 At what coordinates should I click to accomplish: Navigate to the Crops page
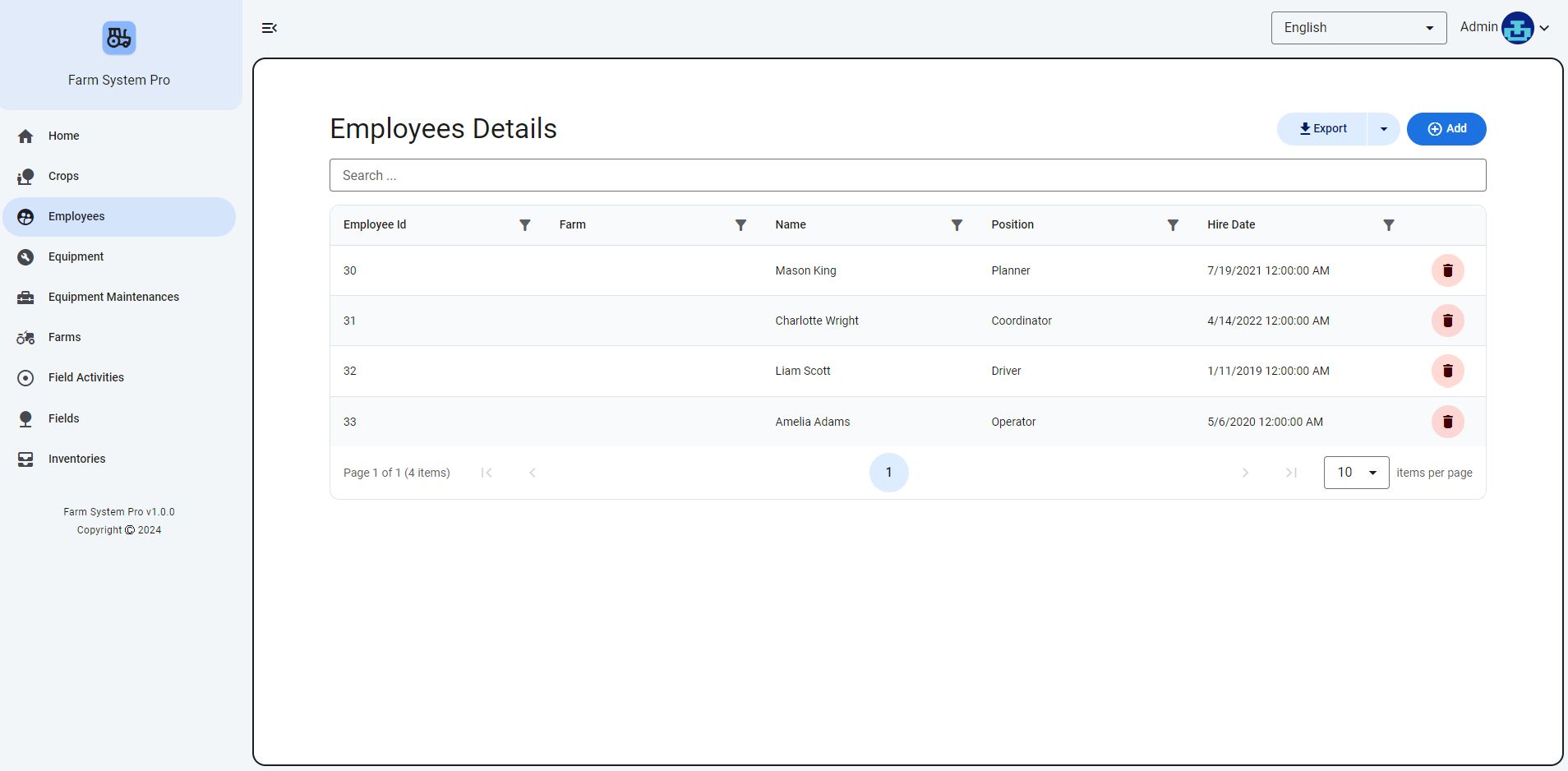(63, 176)
